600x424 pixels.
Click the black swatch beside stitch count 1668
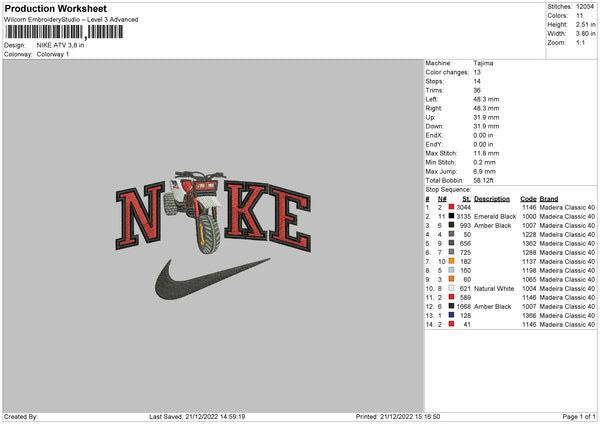click(x=452, y=306)
